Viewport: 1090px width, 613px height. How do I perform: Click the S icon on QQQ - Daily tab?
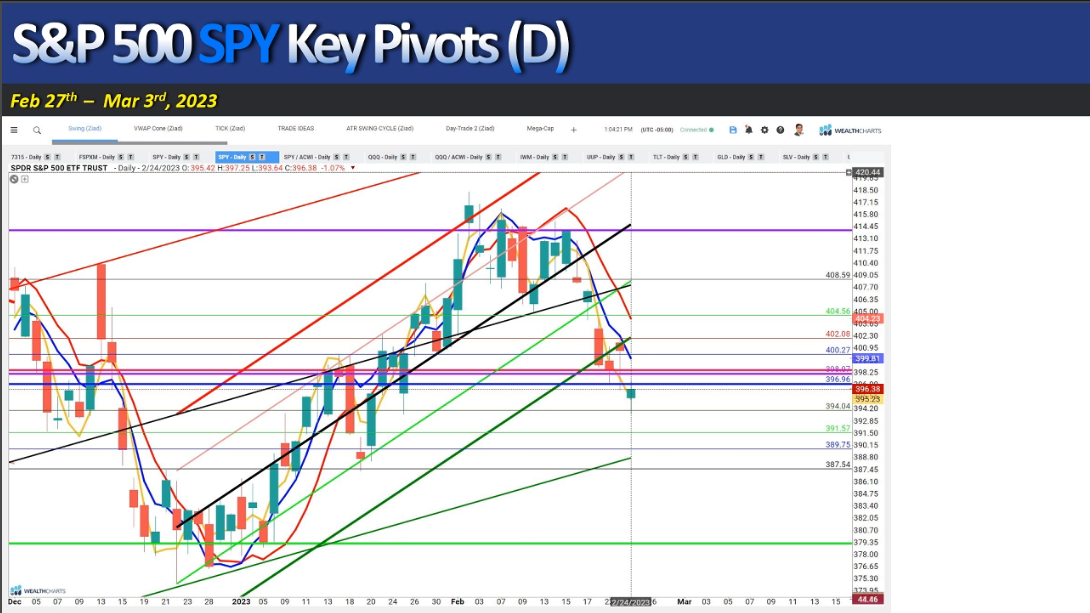pos(403,157)
